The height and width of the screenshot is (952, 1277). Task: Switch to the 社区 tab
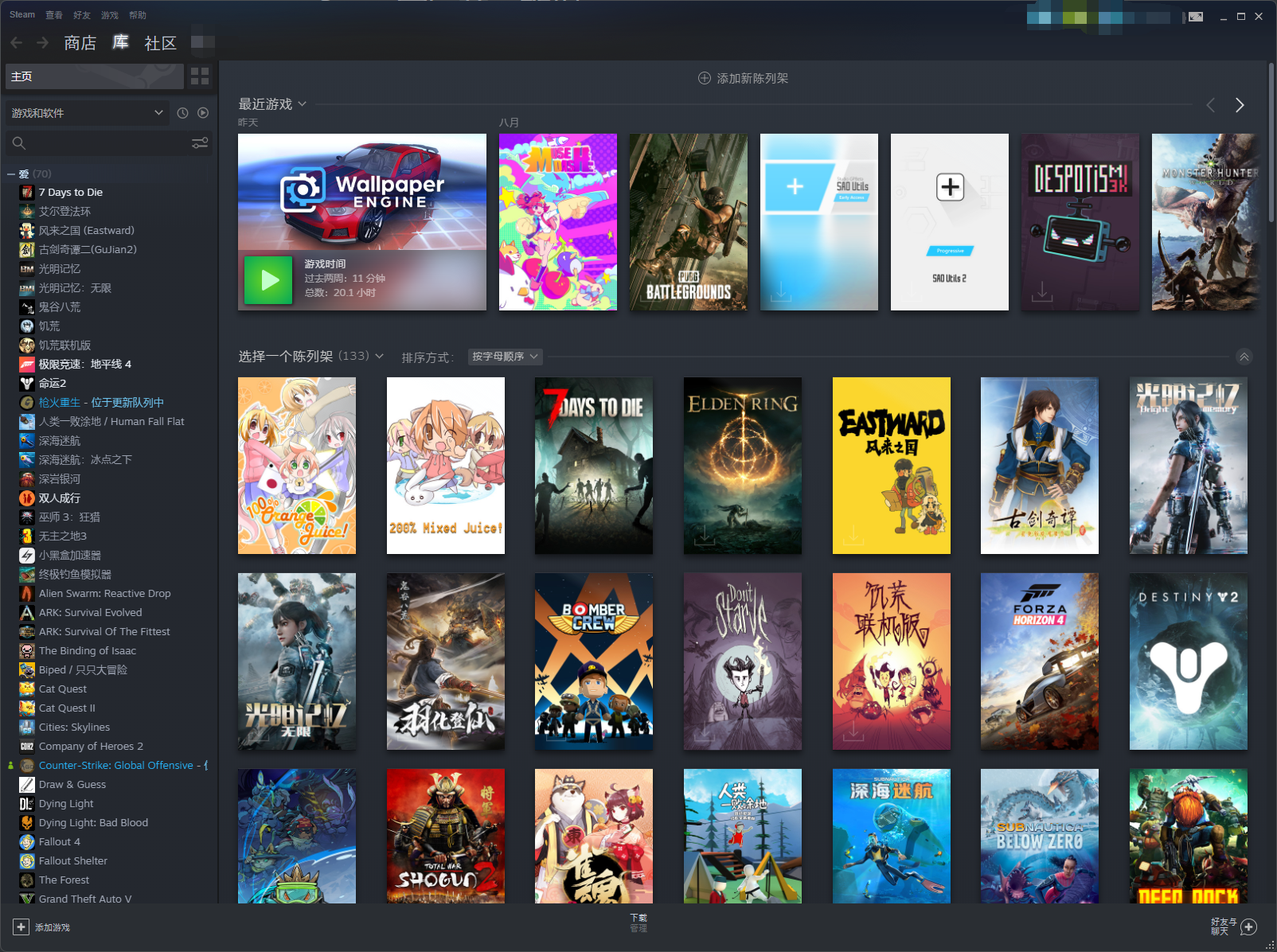(160, 43)
